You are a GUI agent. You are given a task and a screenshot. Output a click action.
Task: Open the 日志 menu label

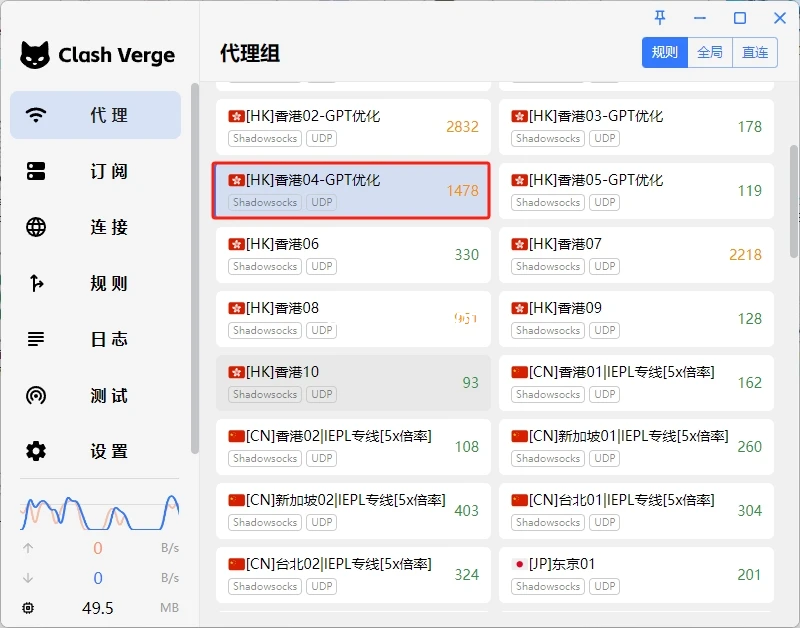tap(109, 339)
